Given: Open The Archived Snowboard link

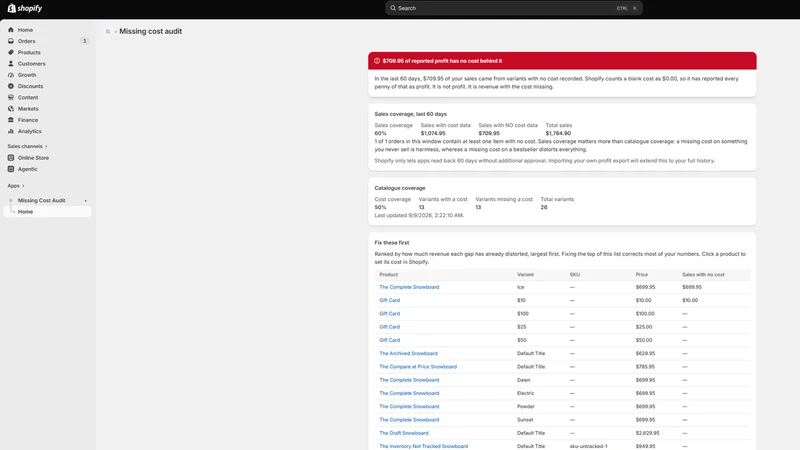Looking at the screenshot, I should tap(408, 354).
